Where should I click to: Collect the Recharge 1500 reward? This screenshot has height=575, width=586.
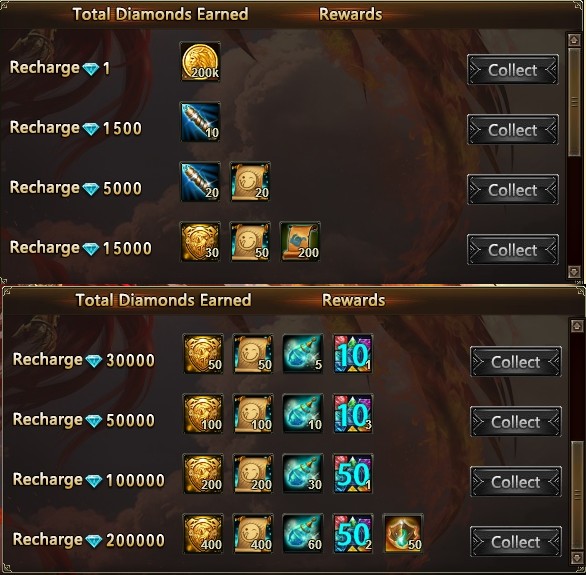pos(513,130)
